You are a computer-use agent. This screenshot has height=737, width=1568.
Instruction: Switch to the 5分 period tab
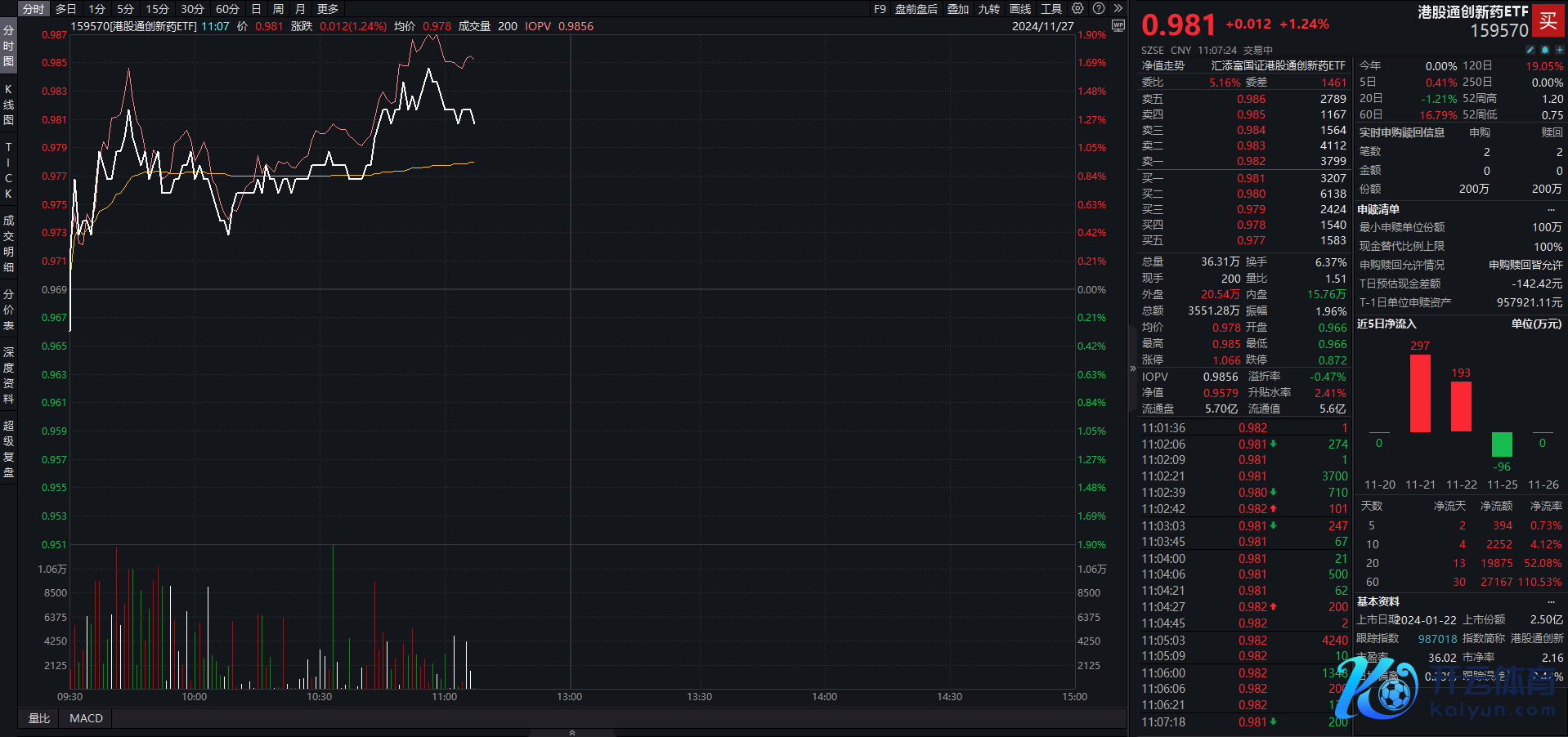click(x=125, y=9)
